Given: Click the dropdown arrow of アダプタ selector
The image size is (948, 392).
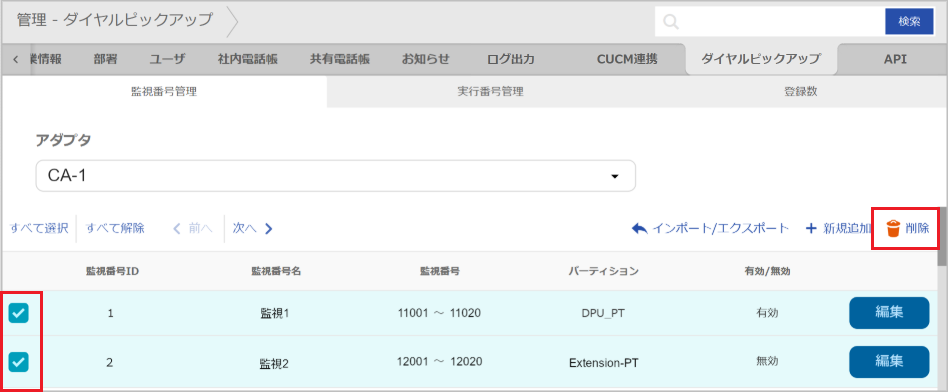Looking at the screenshot, I should [615, 177].
